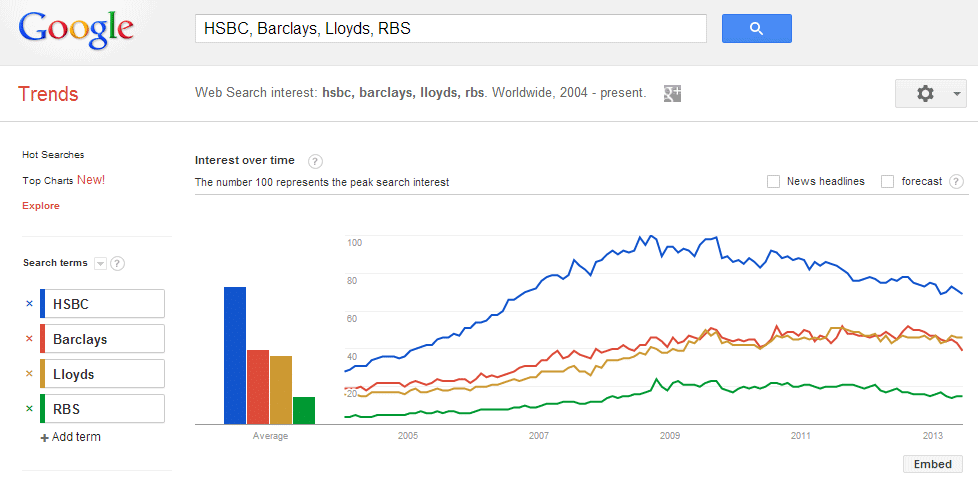Image resolution: width=978 pixels, height=486 pixels.
Task: Click the 'Web Search interest' summary text
Action: (420, 94)
